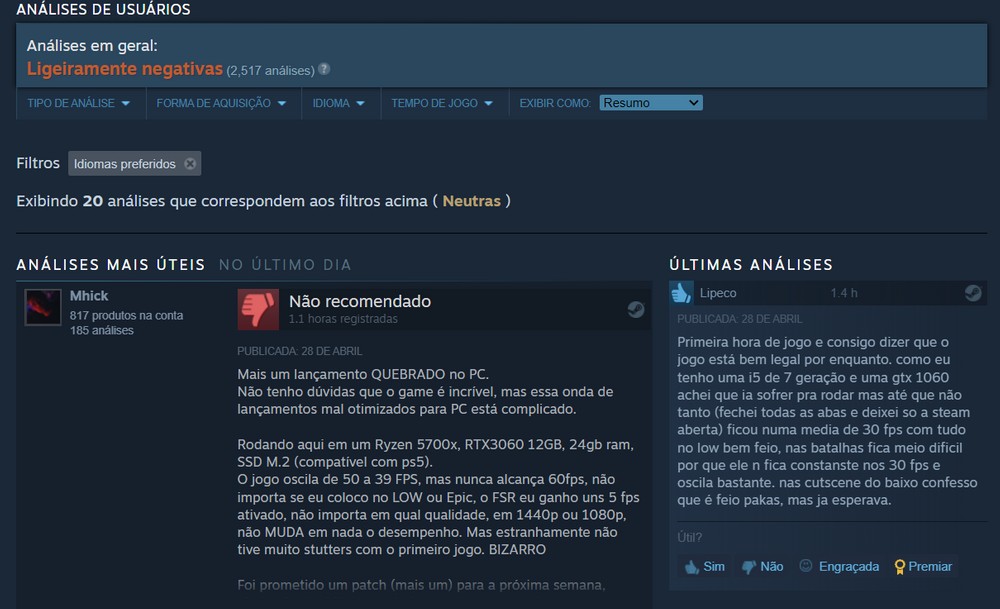1000x609 pixels.
Task: Click the Ligeiramente negativas rating summary
Action: (125, 69)
